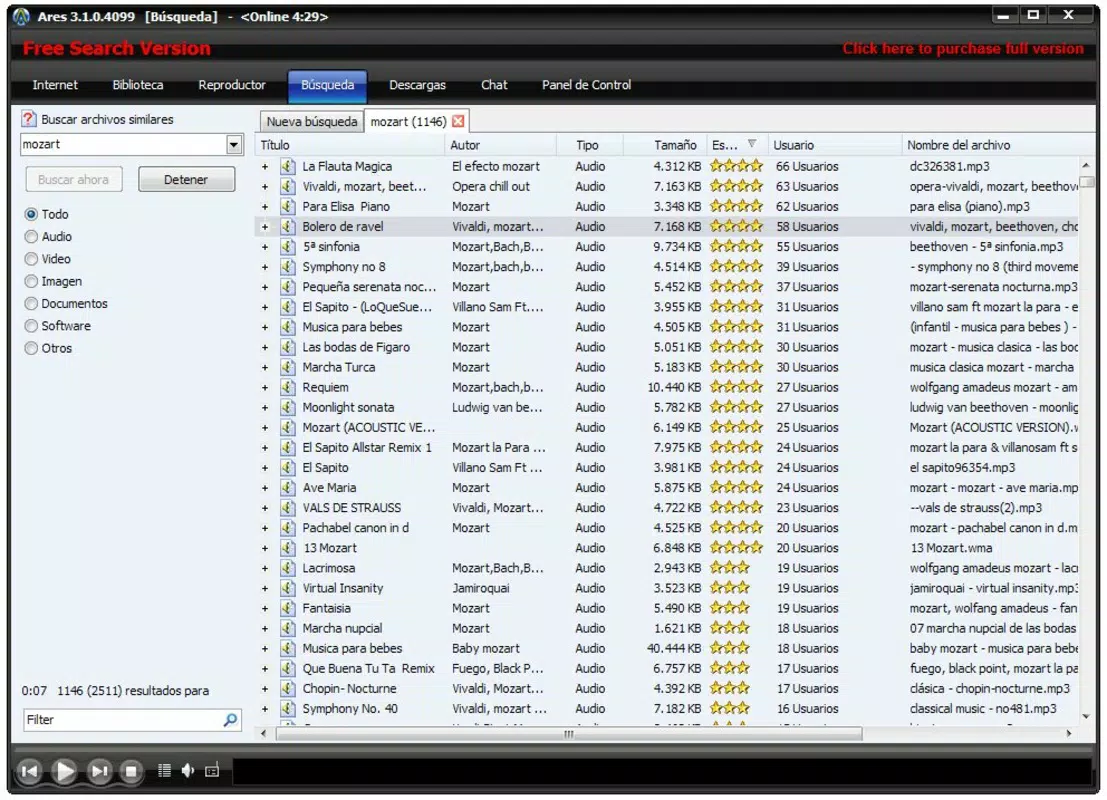Viewport: 1107px width, 800px height.
Task: Click the audio file icon for Fantaisia
Action: (x=287, y=609)
